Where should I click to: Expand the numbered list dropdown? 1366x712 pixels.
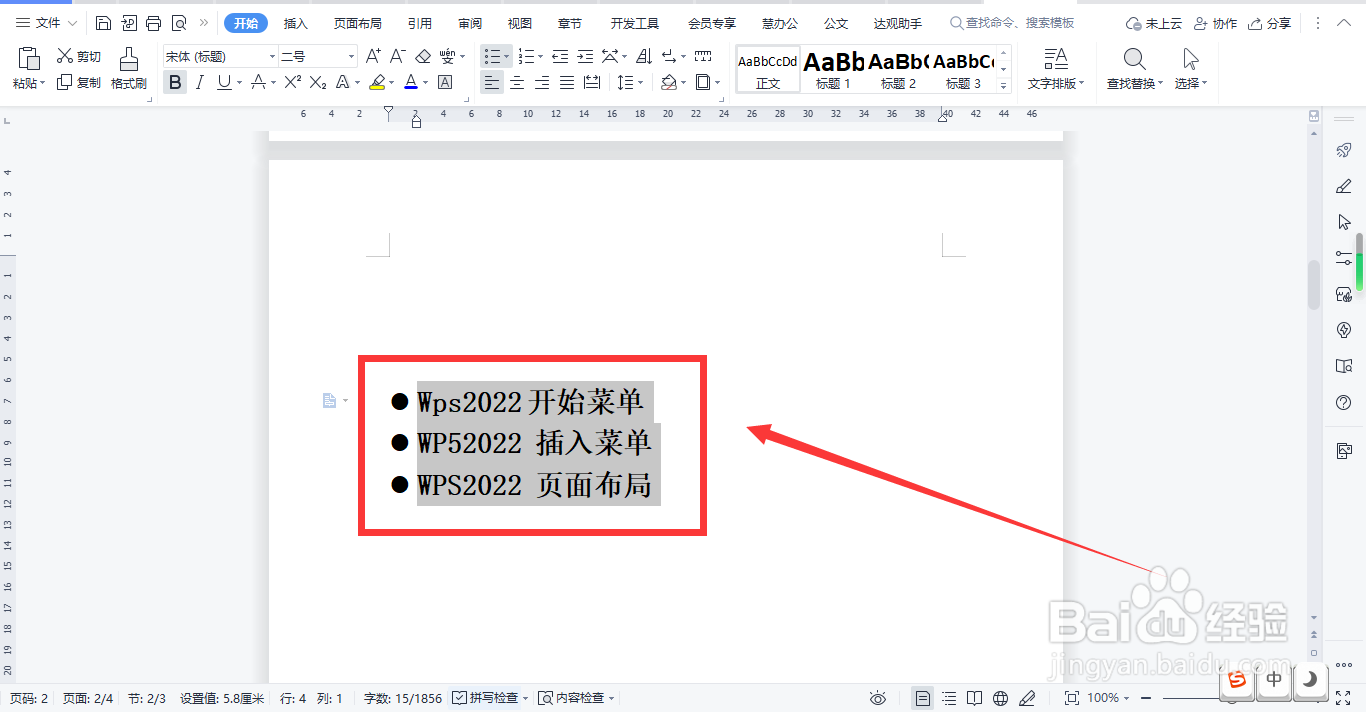pos(541,57)
